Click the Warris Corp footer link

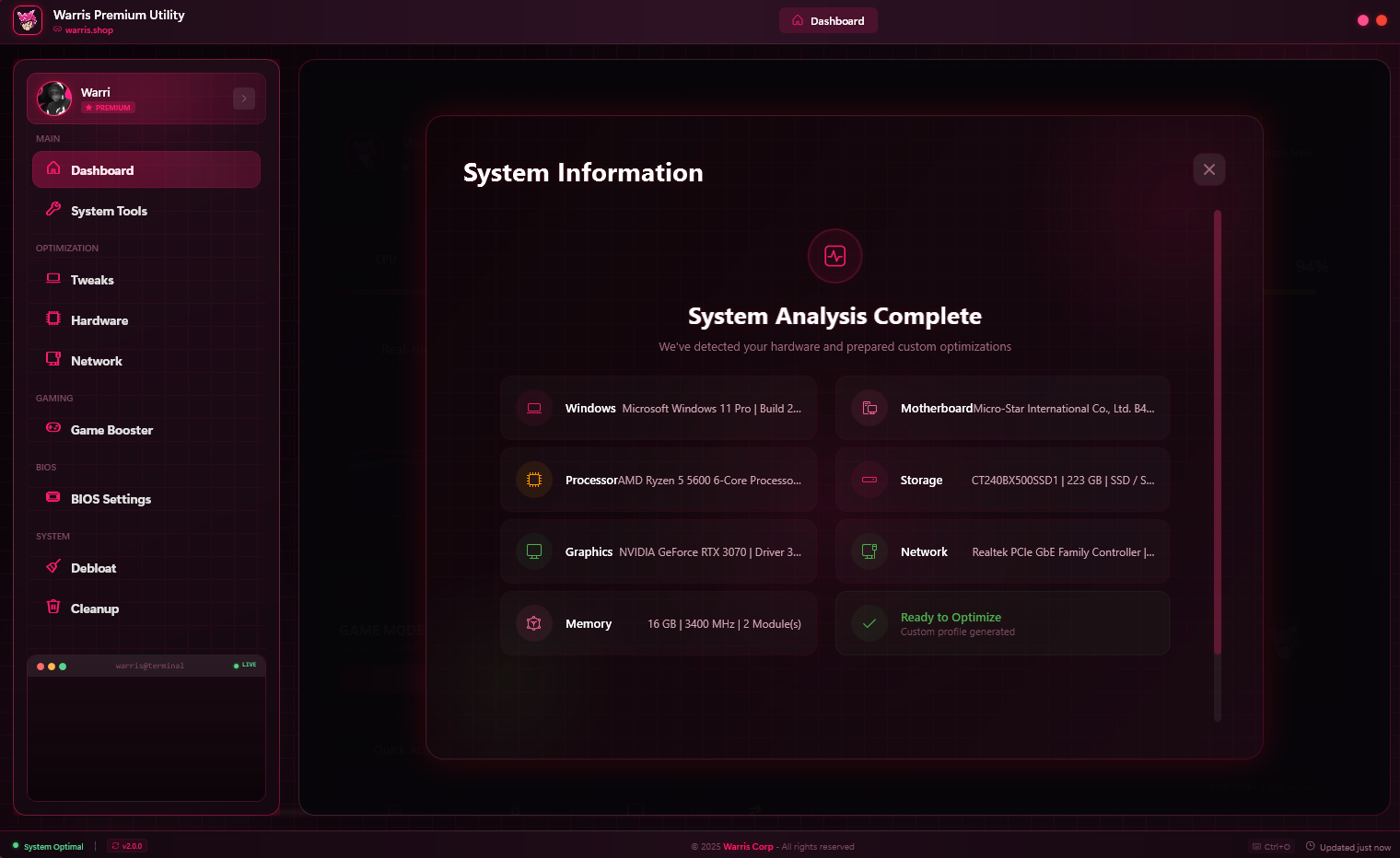click(748, 846)
